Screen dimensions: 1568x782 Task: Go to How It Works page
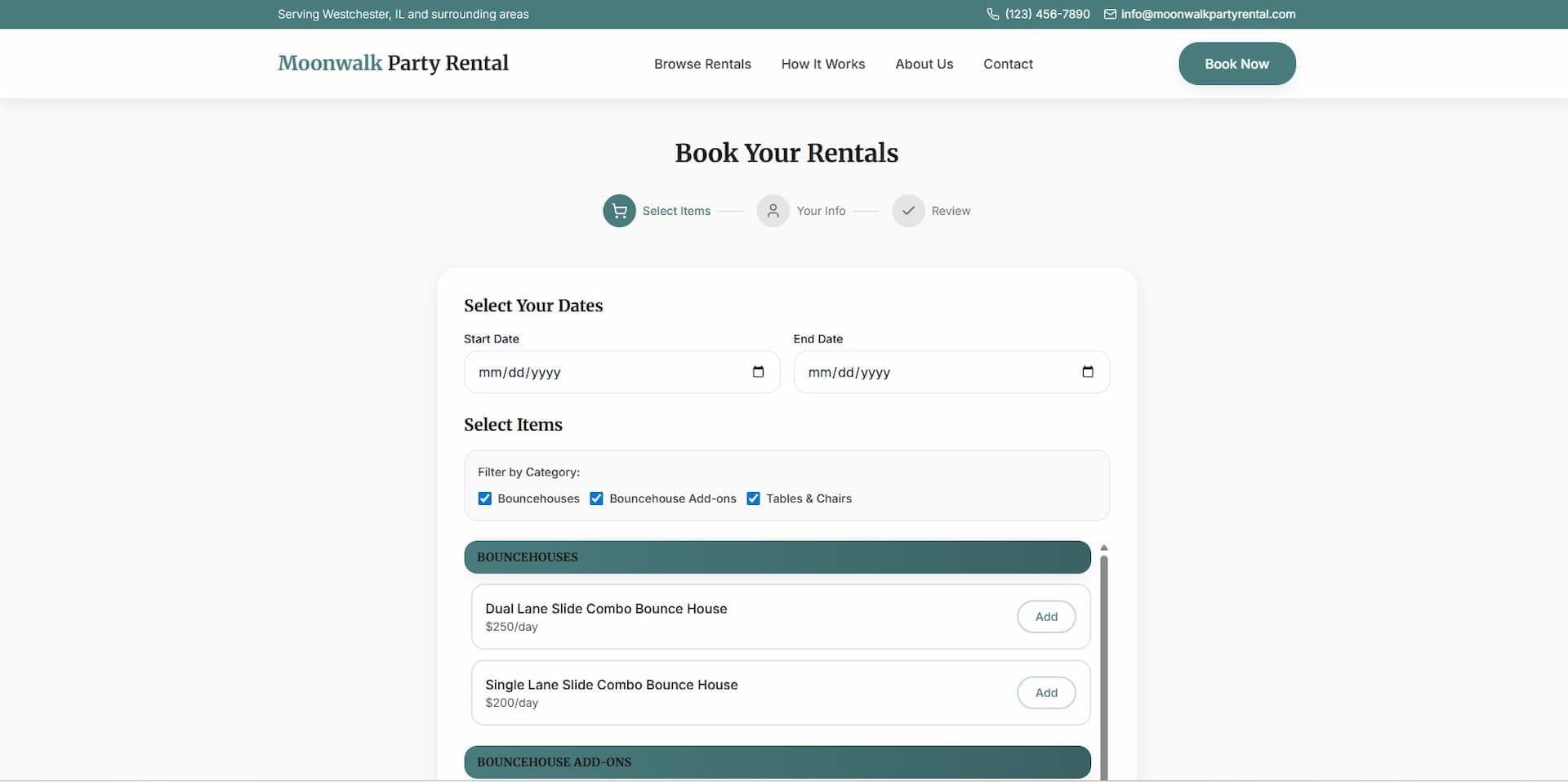click(x=822, y=64)
